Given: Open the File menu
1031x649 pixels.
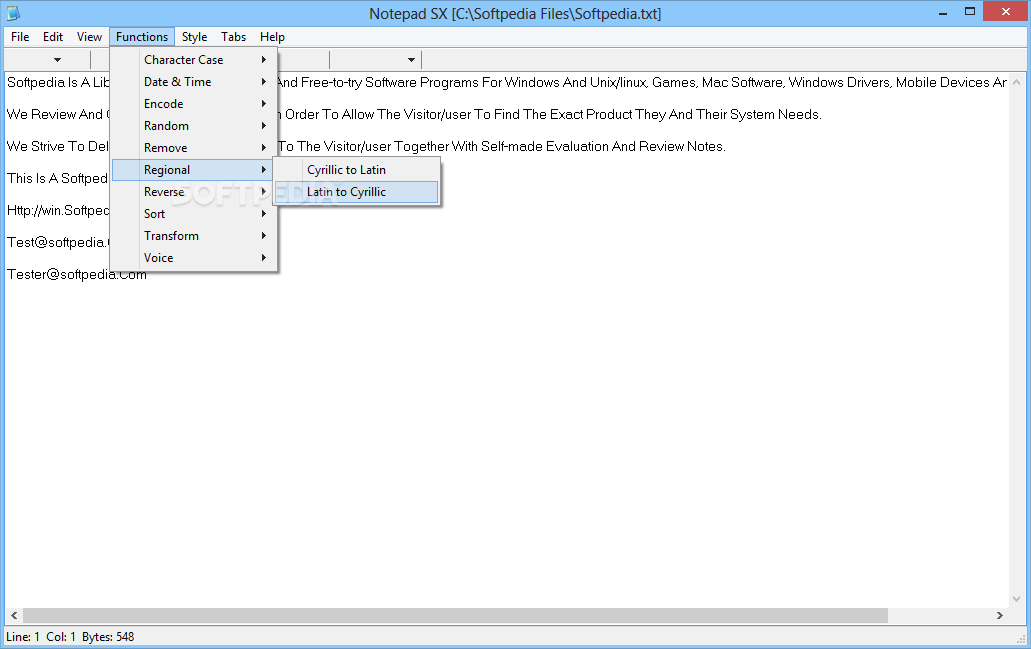Looking at the screenshot, I should [20, 37].
